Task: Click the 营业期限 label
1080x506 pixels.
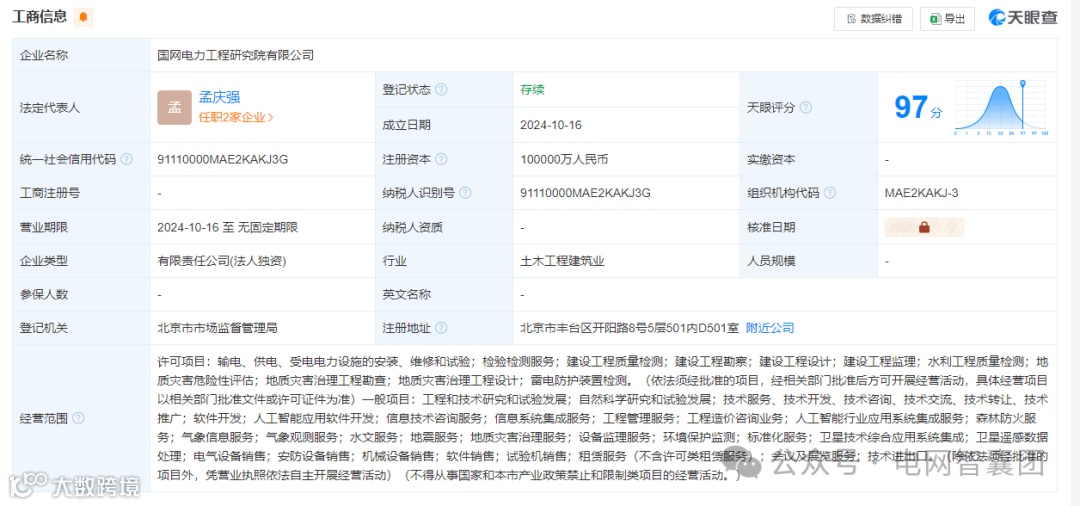Action: [44, 227]
